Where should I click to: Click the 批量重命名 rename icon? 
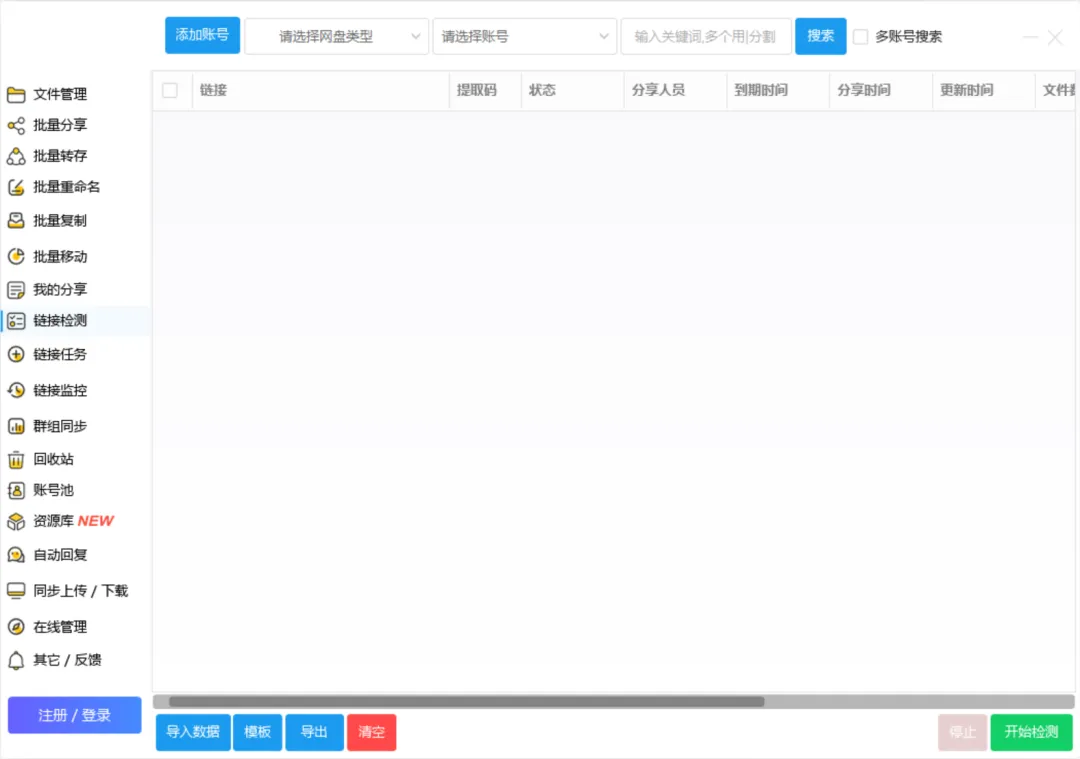click(x=16, y=187)
